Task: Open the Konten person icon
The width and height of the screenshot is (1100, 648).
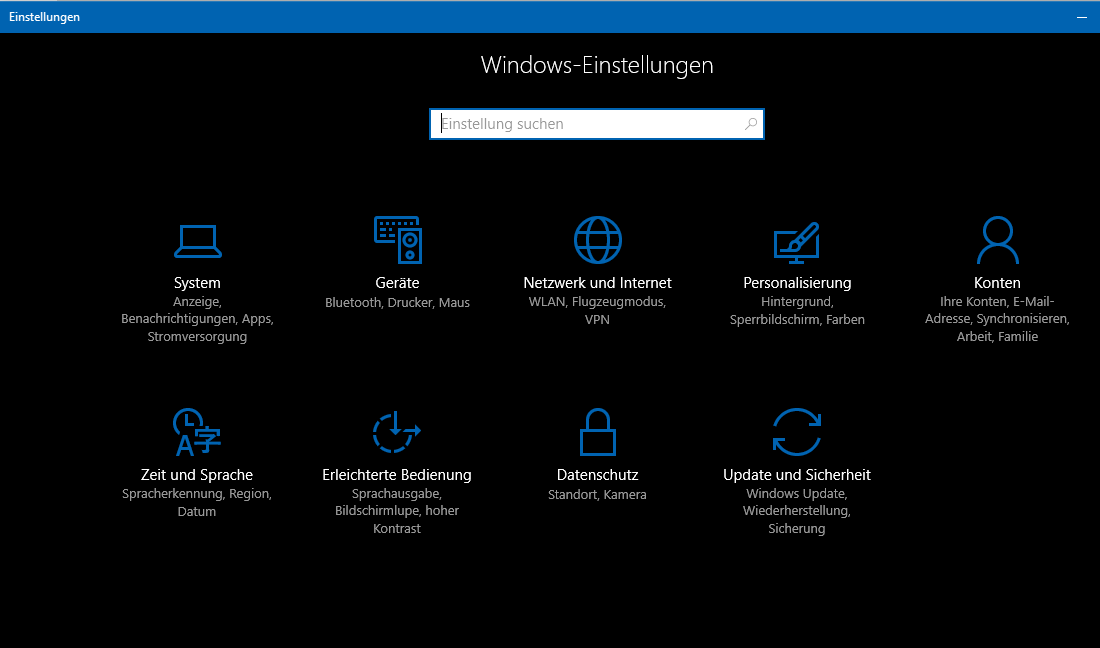Action: click(998, 240)
